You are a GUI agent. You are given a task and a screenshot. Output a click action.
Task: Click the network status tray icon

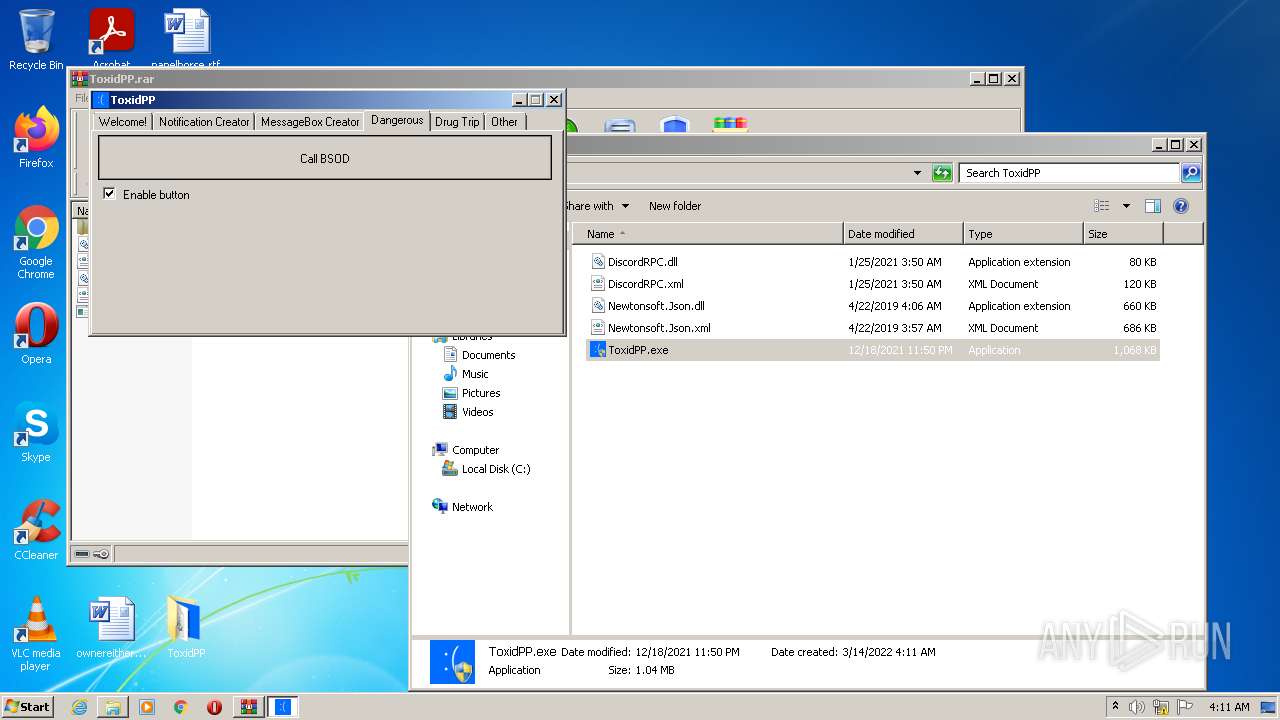point(1161,707)
